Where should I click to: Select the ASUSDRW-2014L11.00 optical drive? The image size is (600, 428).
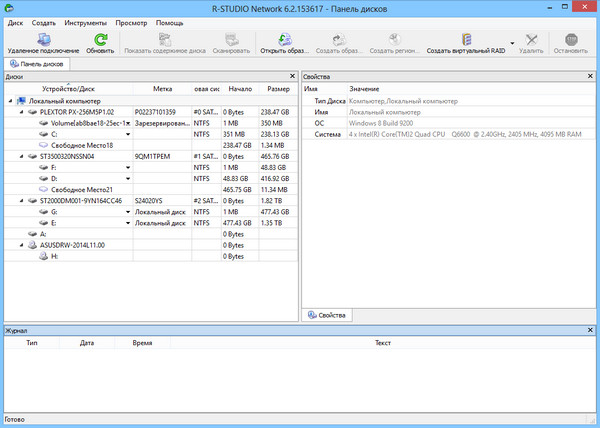(x=71, y=244)
